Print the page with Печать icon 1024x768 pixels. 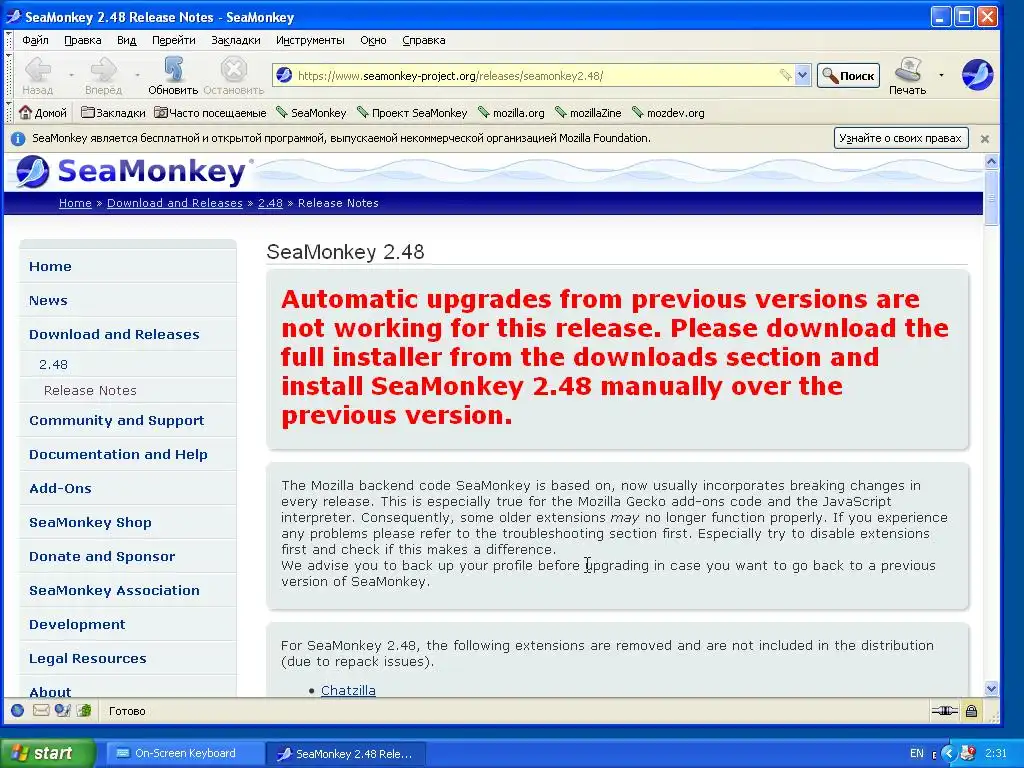click(x=907, y=76)
